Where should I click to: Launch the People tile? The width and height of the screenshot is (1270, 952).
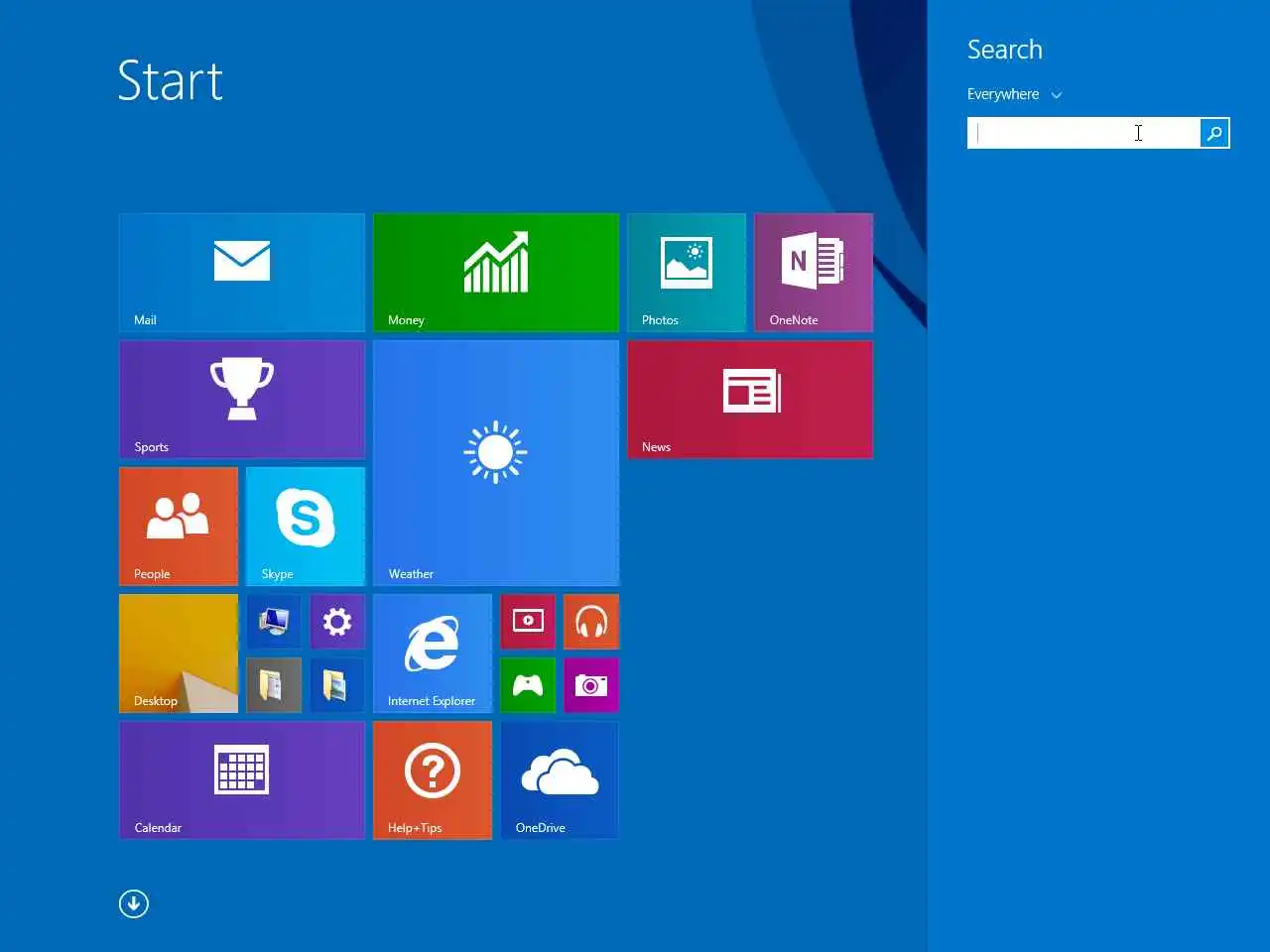179,527
